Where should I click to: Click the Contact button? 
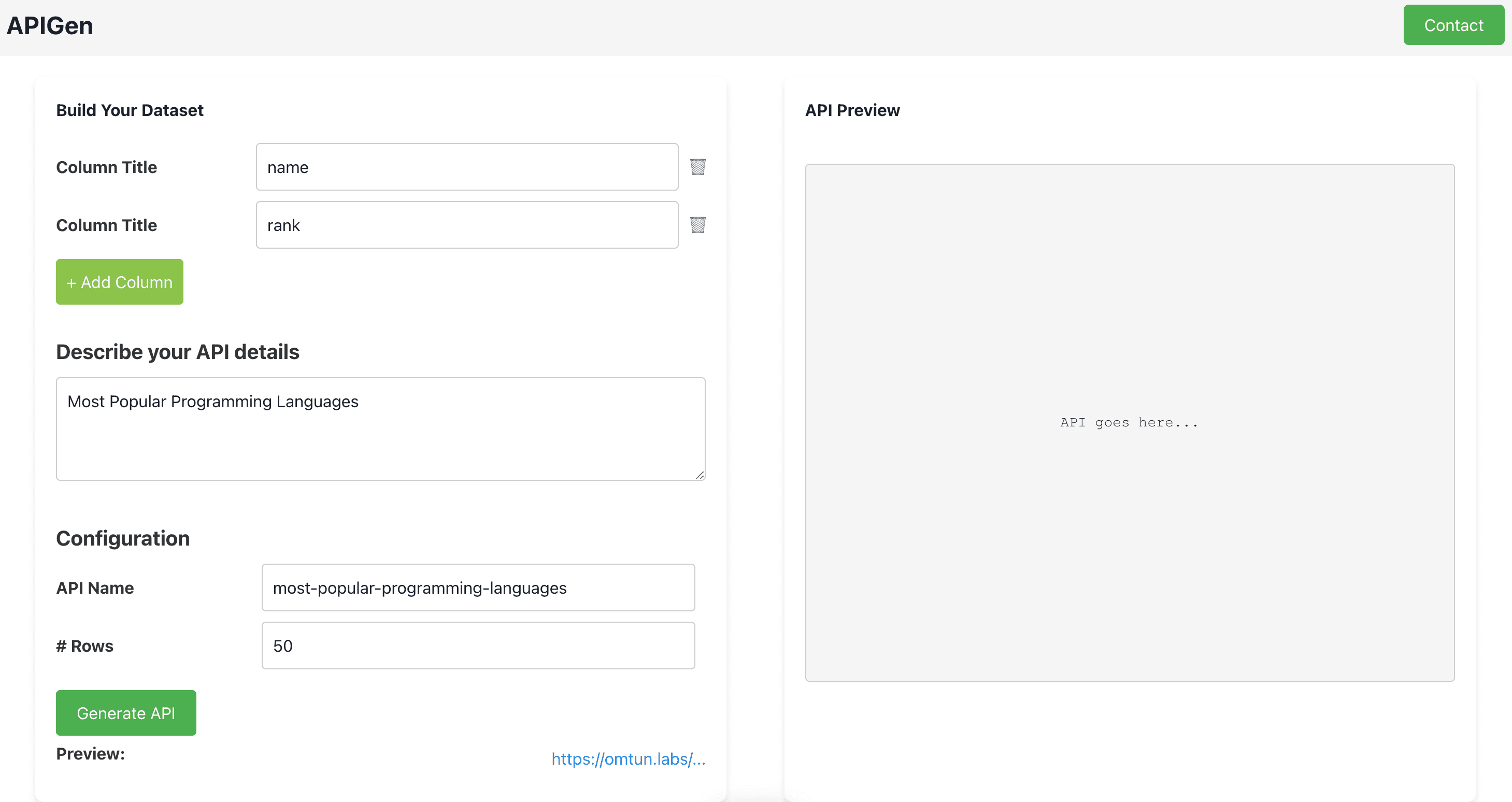1453,25
